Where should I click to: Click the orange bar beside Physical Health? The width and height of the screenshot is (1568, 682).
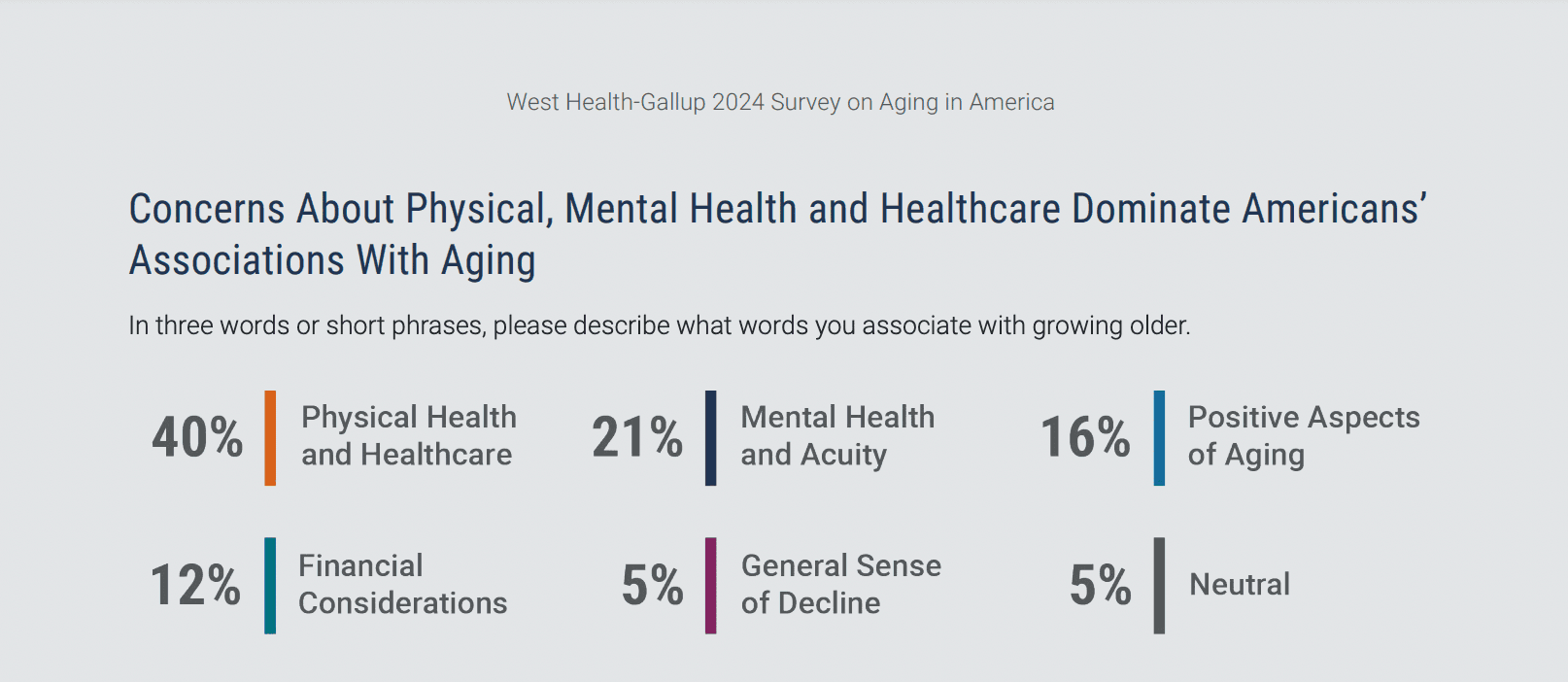click(x=270, y=437)
